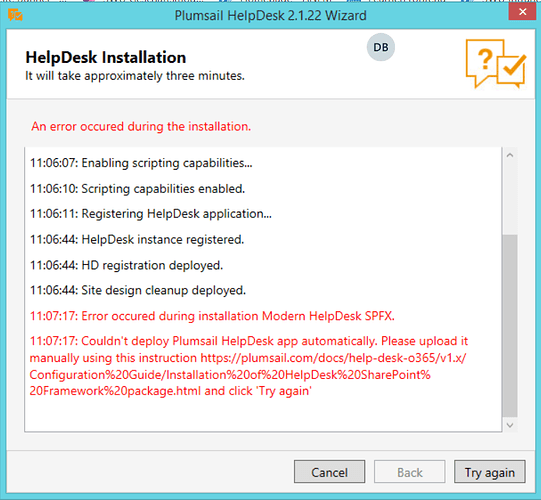
Task: Select the 'Error occured during installation Modern HelpDesk SPFX' line
Action: [x=212, y=316]
